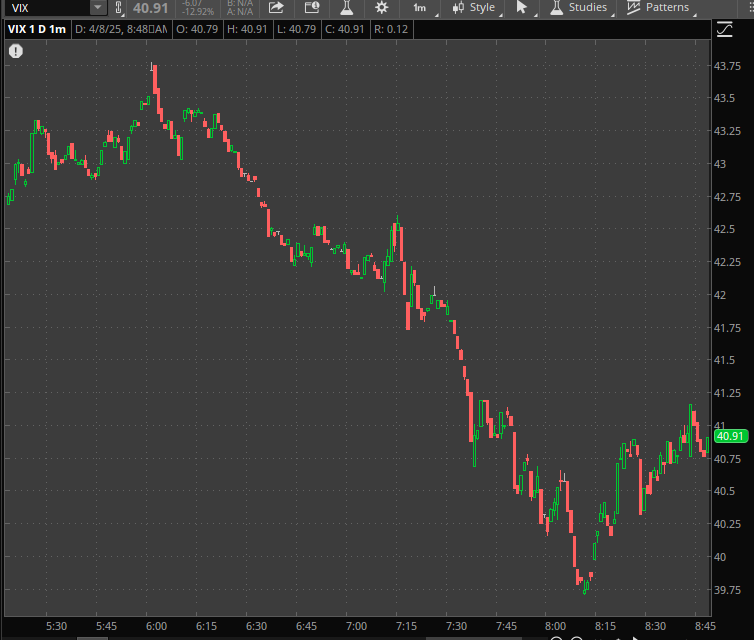Click the curve drawings icon above price axis
The width and height of the screenshot is (754, 640).
[x=724, y=29]
